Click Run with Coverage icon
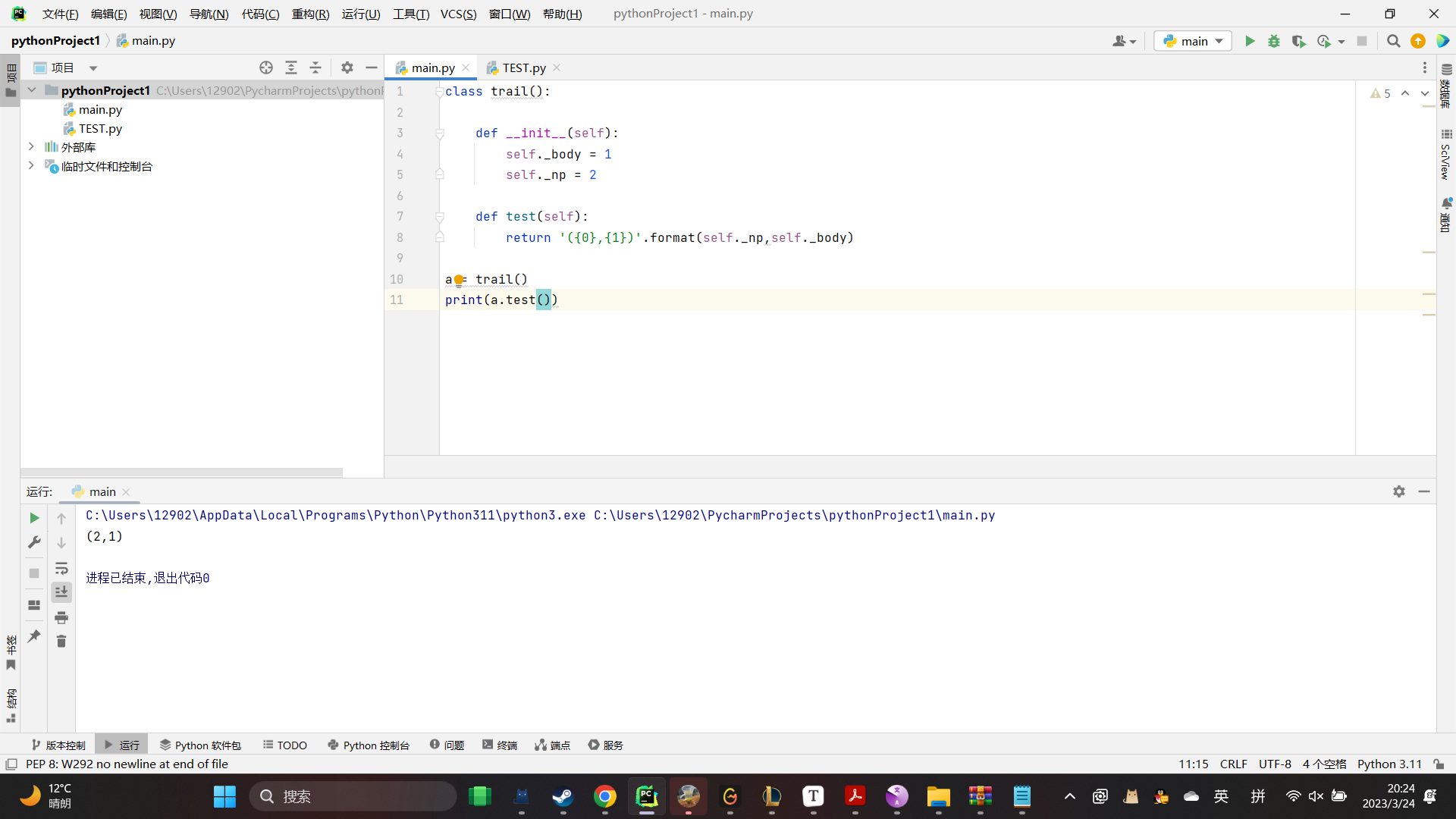 tap(1298, 41)
